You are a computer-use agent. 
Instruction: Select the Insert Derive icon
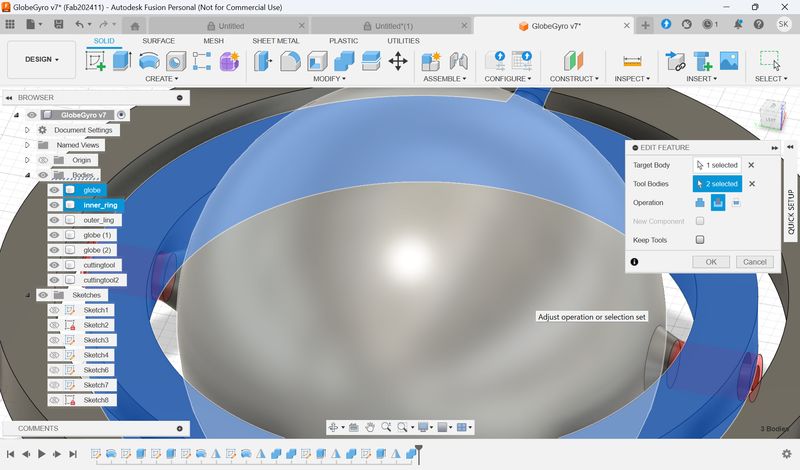(676, 61)
